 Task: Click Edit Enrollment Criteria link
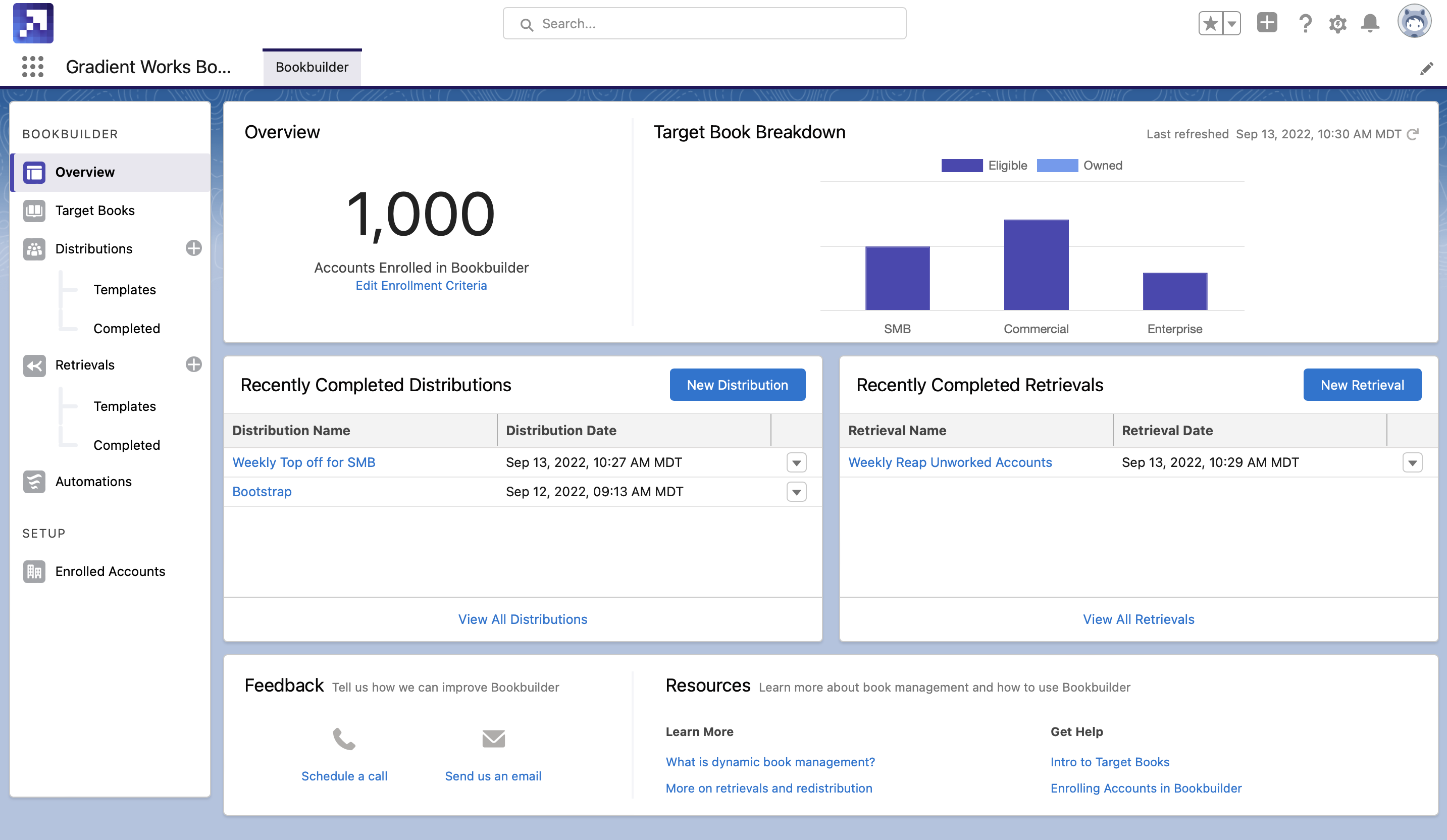point(421,285)
